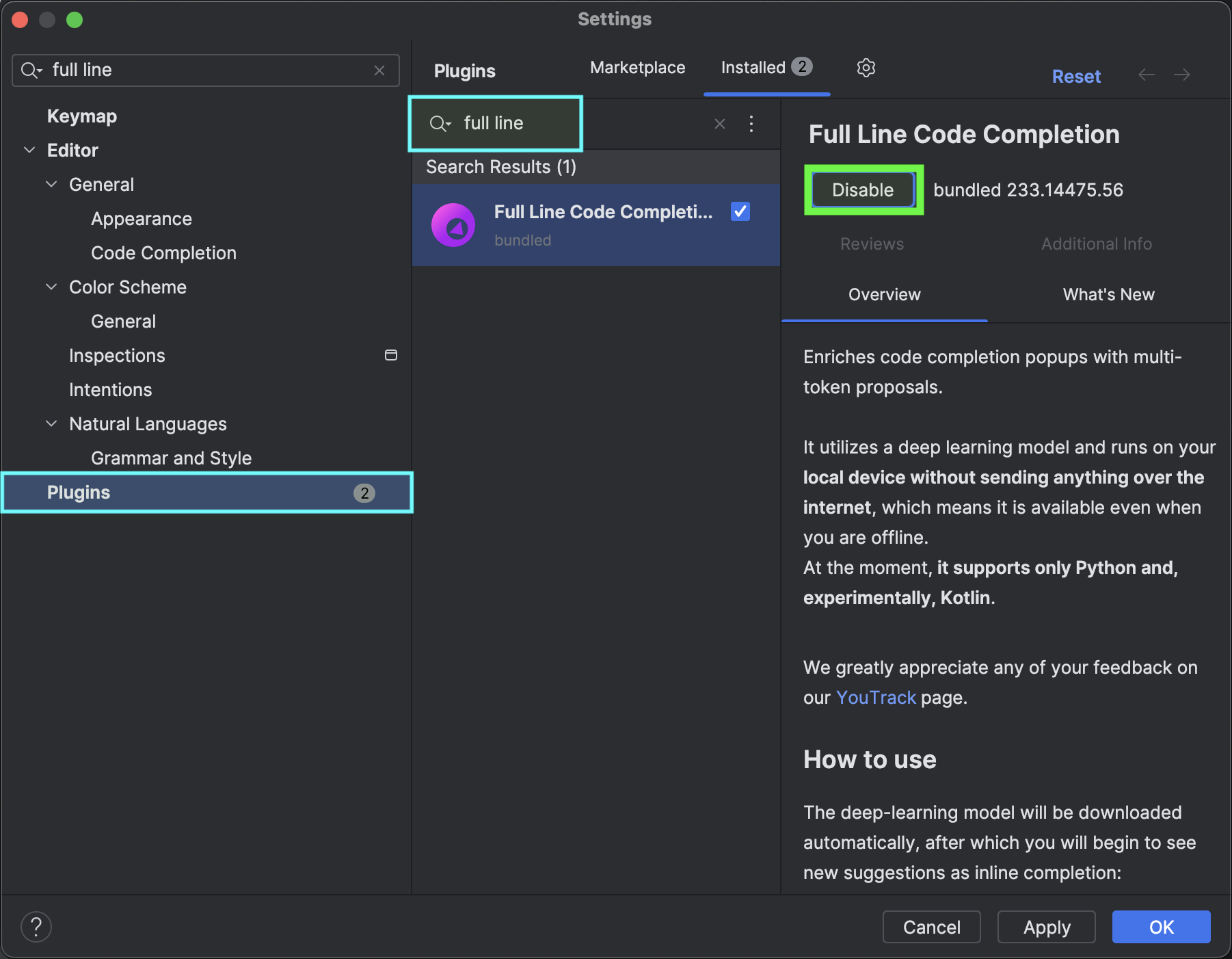1232x959 pixels.
Task: Collapse the Editor section
Action: point(29,150)
